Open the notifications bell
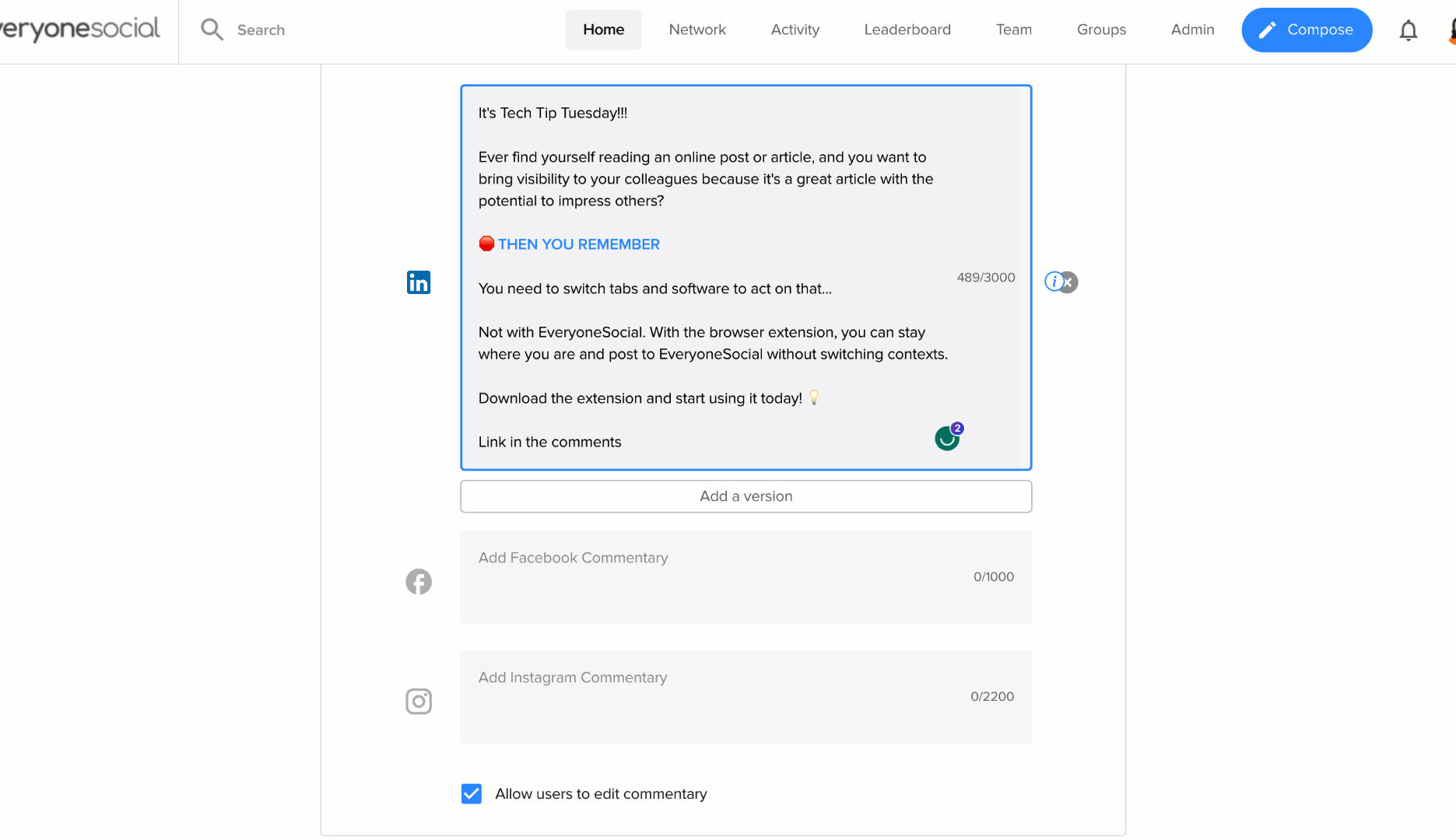Screen dimensions: 1456x840 tap(1408, 30)
